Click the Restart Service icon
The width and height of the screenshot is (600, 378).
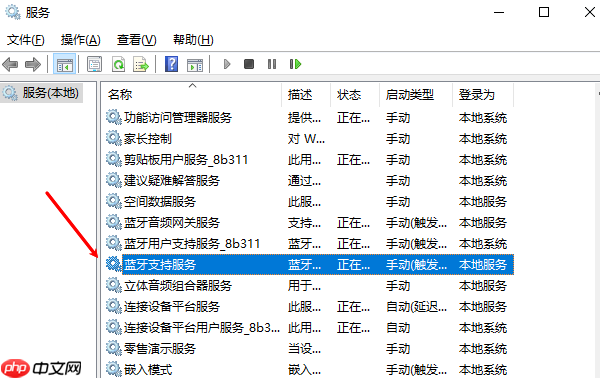[295, 64]
